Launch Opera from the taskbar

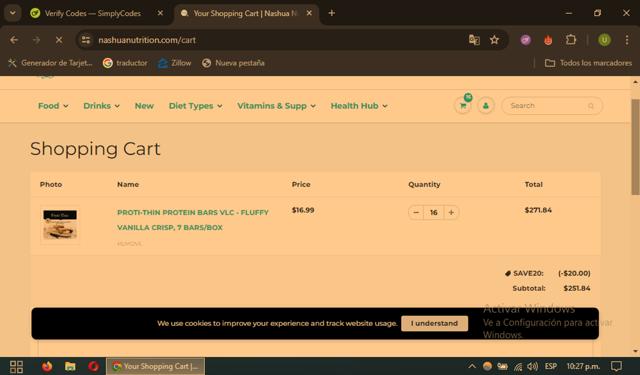pos(93,366)
